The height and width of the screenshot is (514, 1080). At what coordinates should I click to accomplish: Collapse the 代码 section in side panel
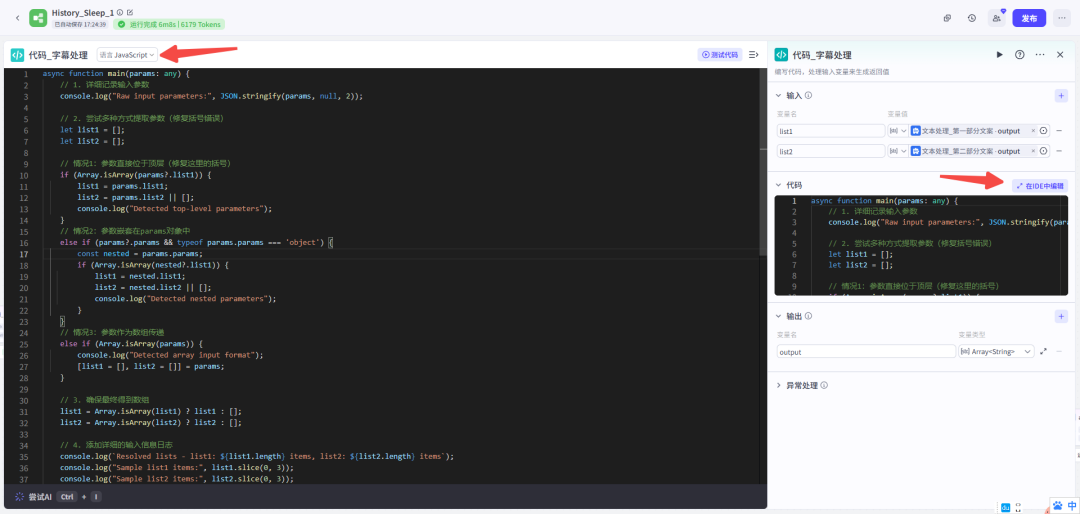(780, 185)
